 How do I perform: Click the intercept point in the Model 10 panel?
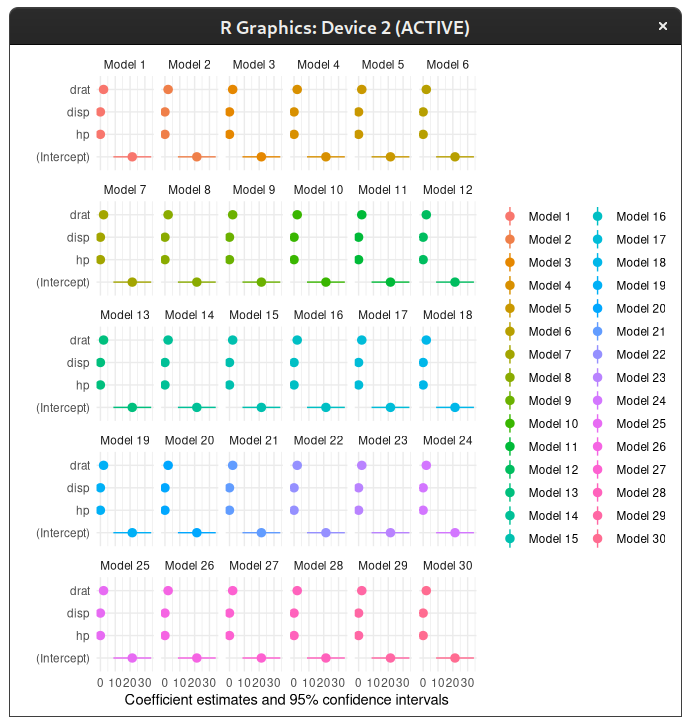click(326, 282)
